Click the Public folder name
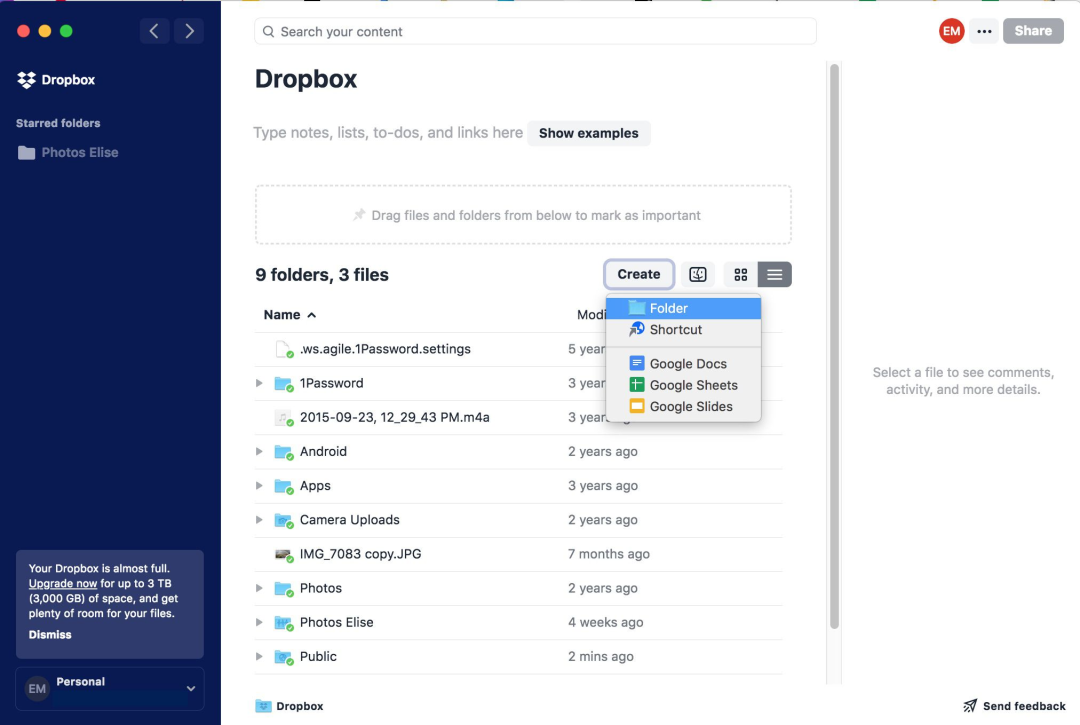The width and height of the screenshot is (1080, 725). (x=318, y=656)
